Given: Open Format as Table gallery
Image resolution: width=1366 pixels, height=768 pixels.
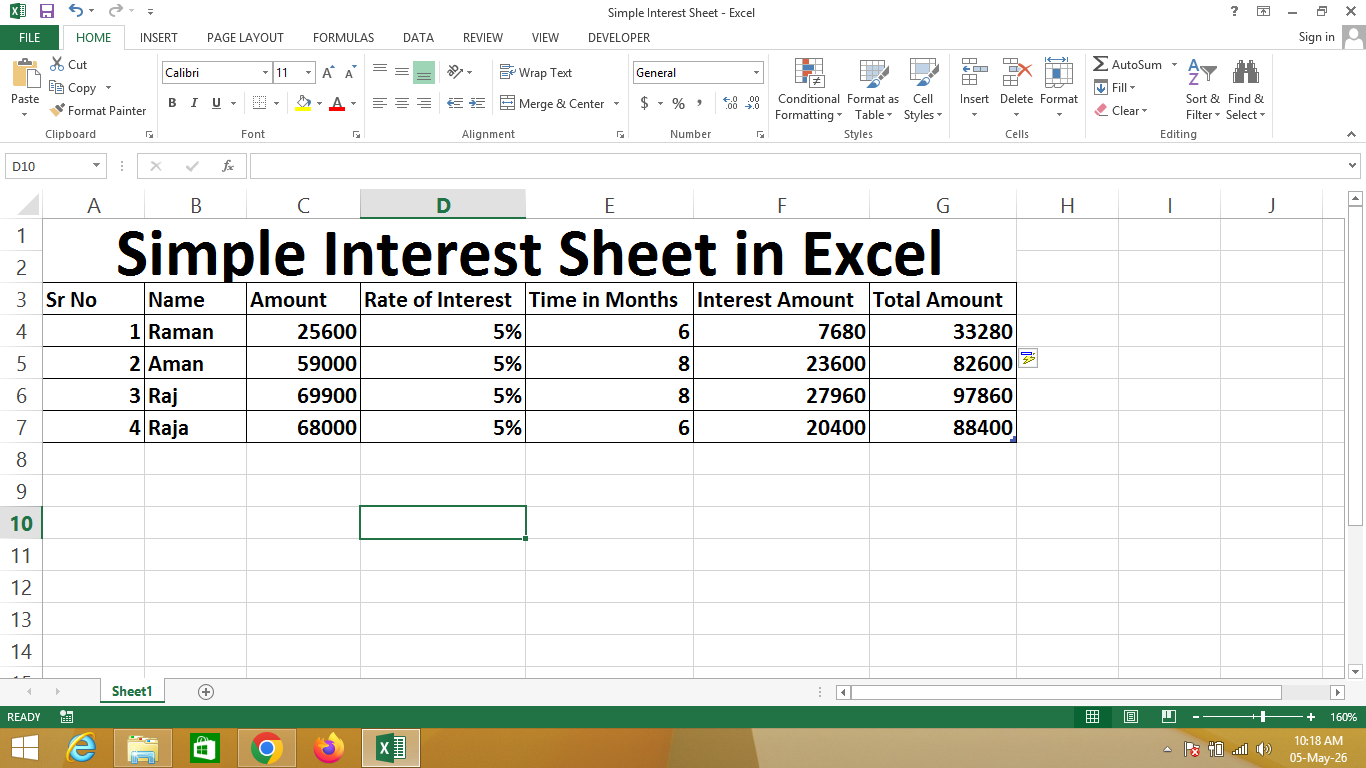Looking at the screenshot, I should pos(873,89).
